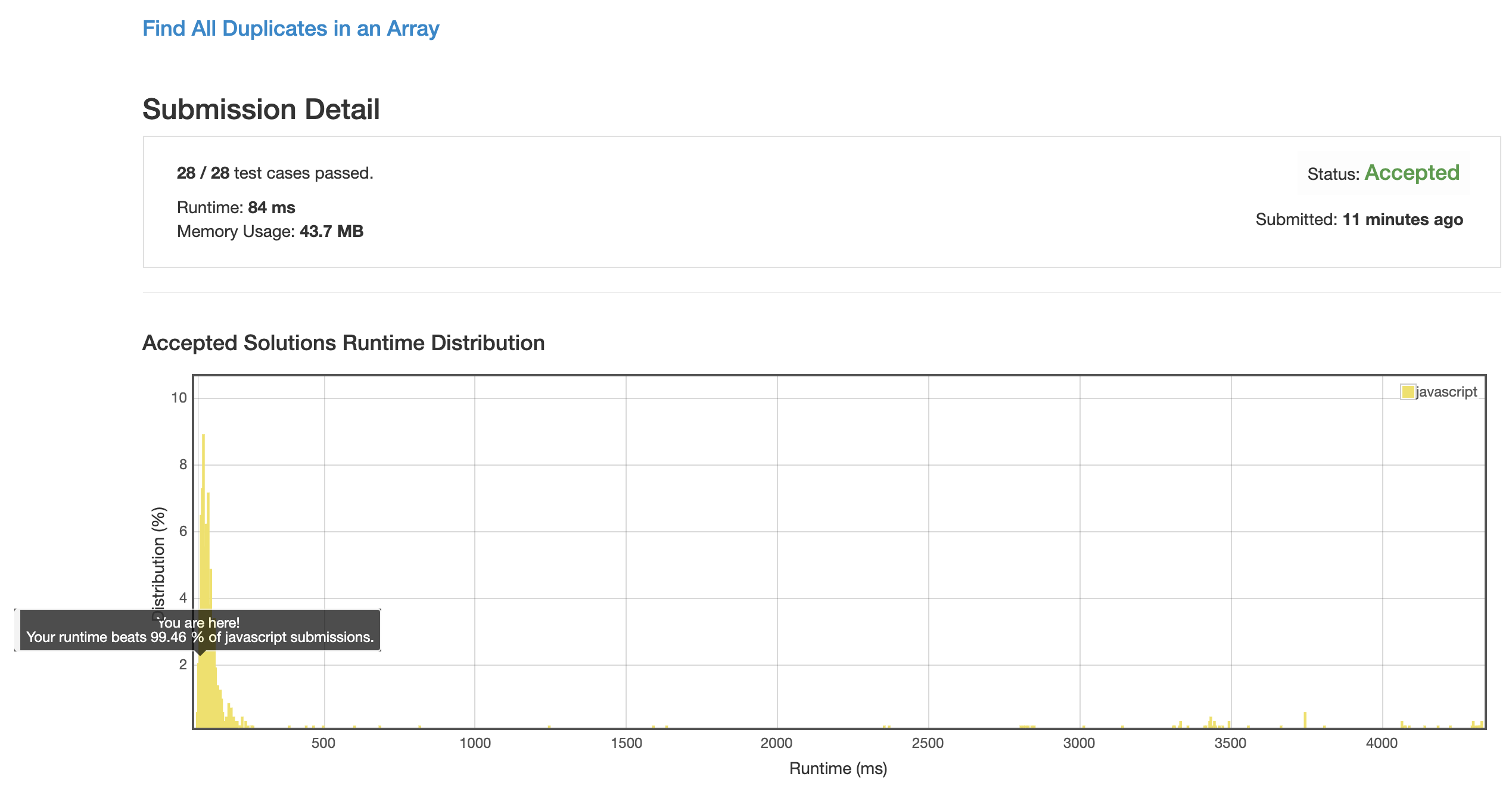Viewport: 1512px width, 792px height.
Task: Click the 10 y-axis tick label
Action: [x=179, y=398]
